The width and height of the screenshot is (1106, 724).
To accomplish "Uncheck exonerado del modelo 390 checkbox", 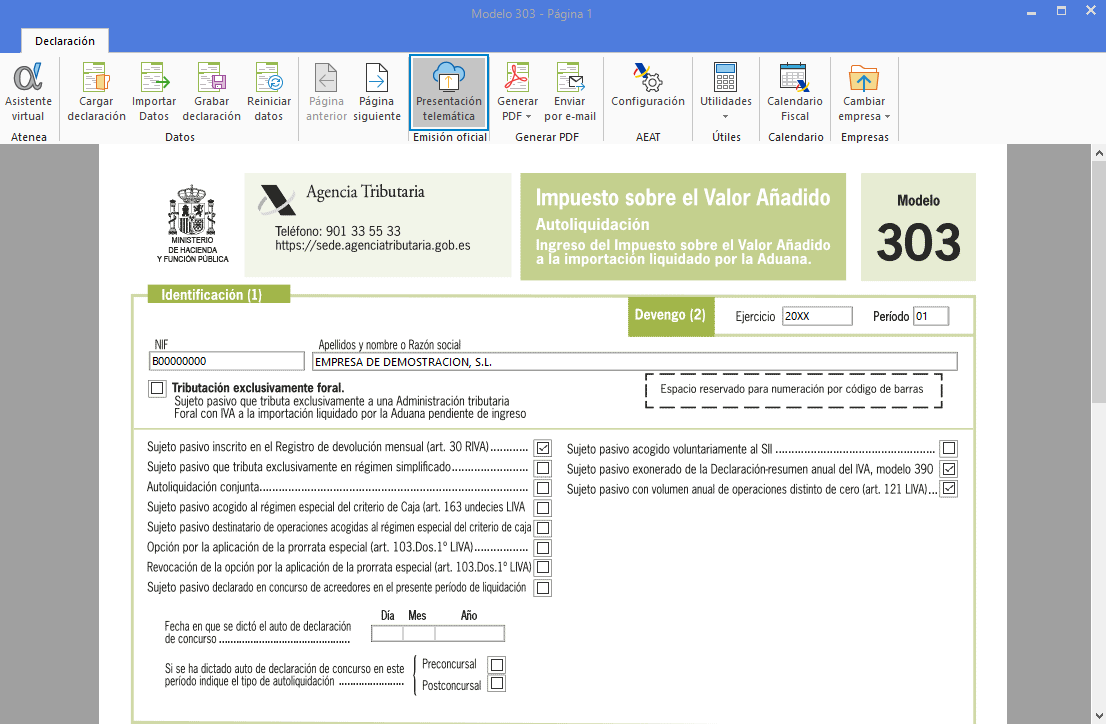I will coord(949,469).
